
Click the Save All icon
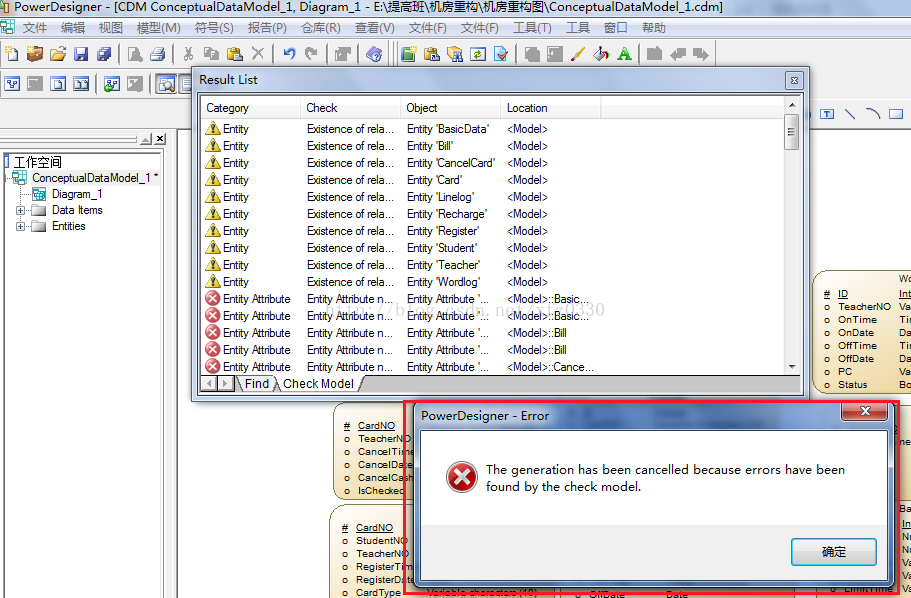point(104,54)
